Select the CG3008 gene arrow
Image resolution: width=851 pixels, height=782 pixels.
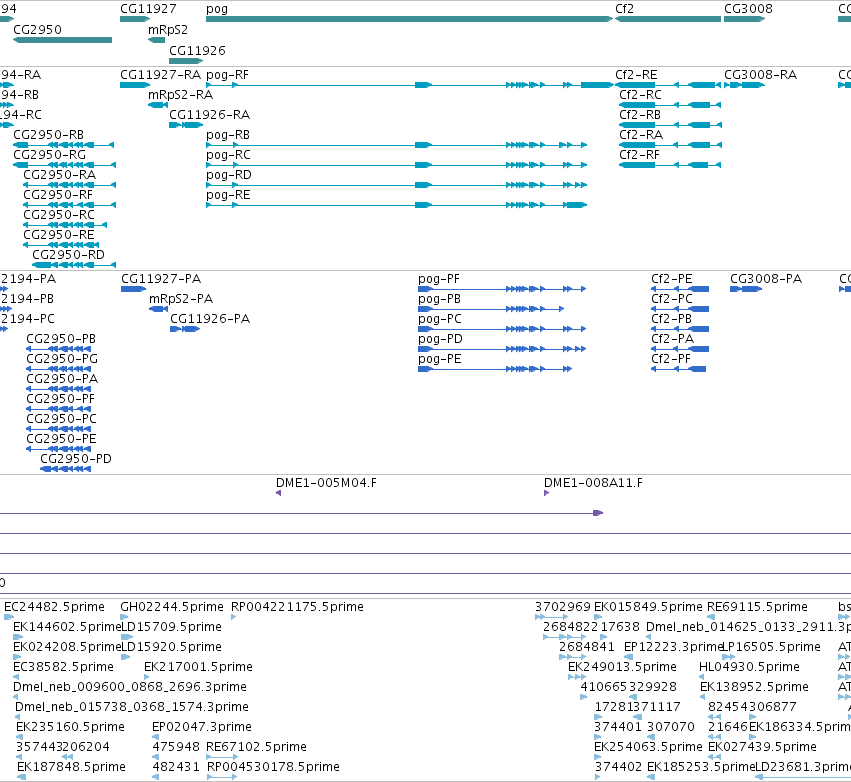[x=745, y=19]
